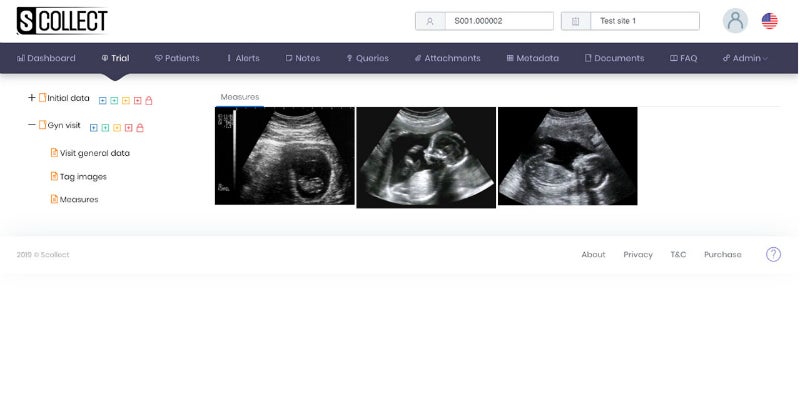Image resolution: width=800 pixels, height=418 pixels.
Task: Click the blue plus icon beside Initial data
Action: point(102,101)
